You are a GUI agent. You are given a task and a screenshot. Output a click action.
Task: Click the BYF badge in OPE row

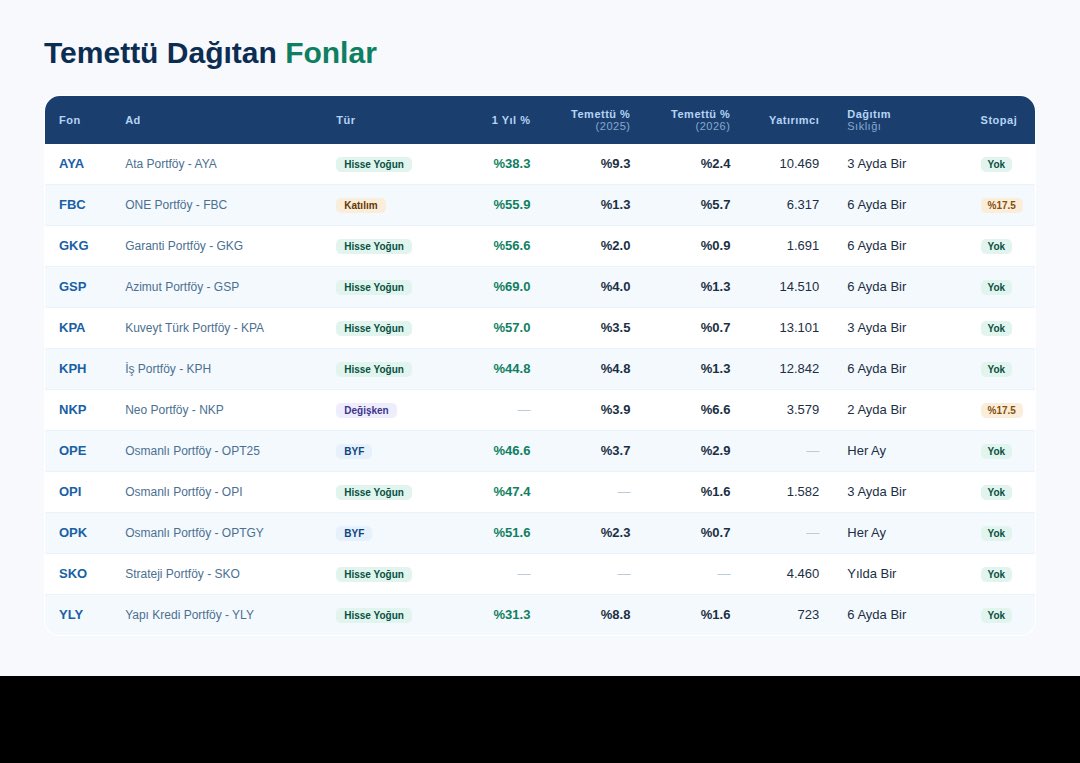354,451
